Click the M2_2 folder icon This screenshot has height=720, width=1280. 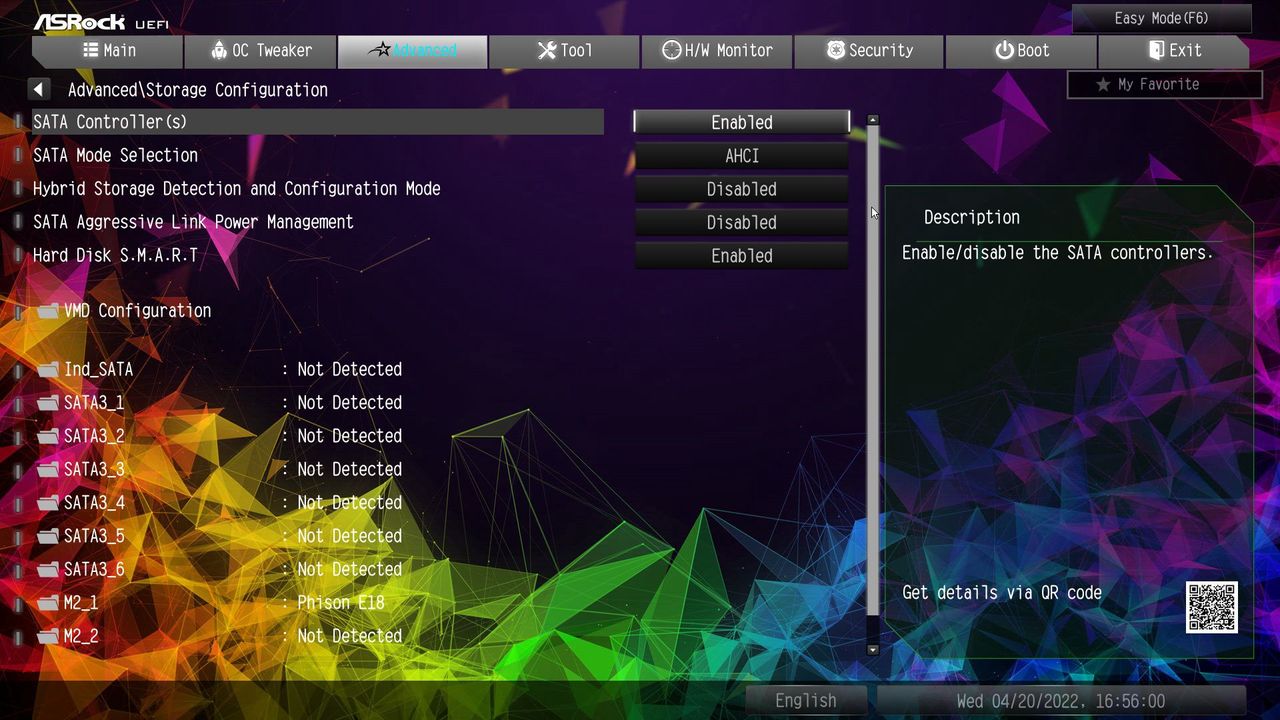49,636
